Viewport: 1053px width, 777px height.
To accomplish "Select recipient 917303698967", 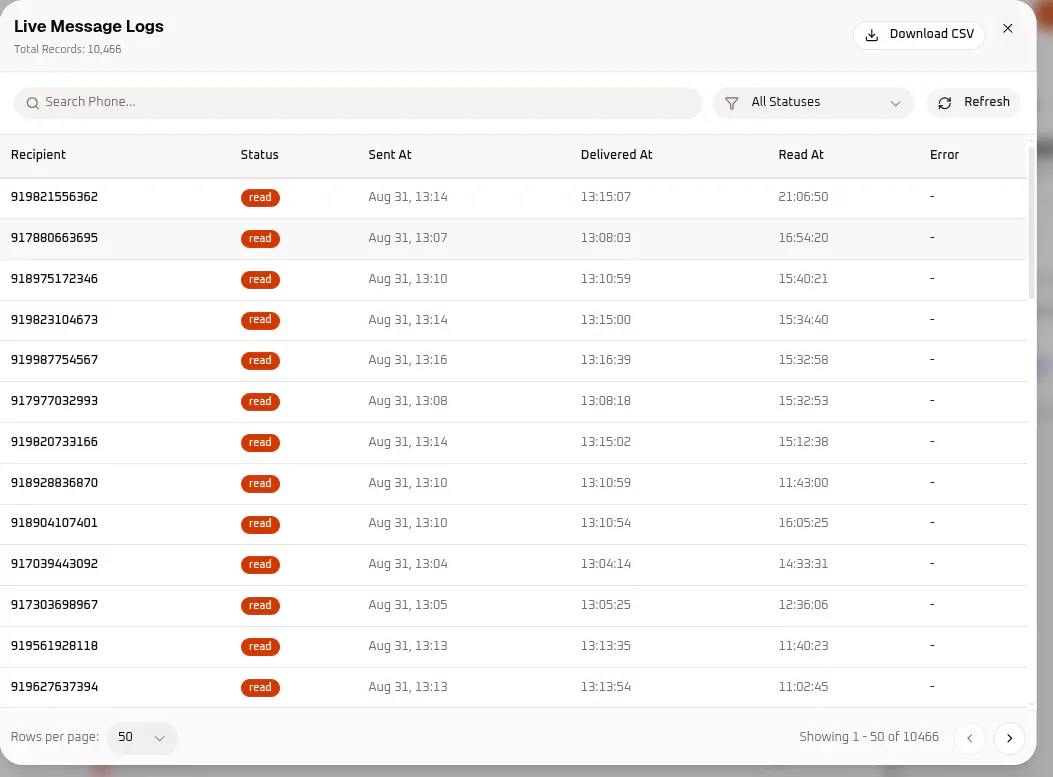I will (54, 605).
